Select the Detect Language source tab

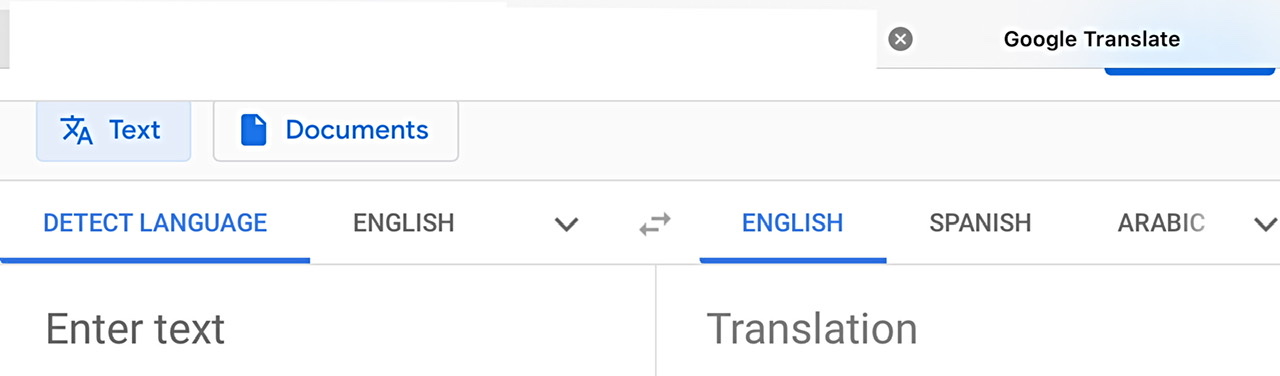155,222
